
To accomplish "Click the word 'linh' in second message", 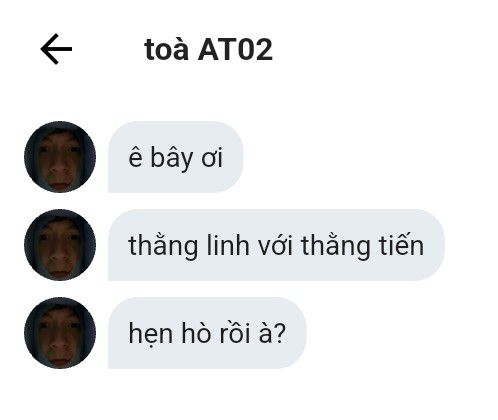I will pos(228,246).
